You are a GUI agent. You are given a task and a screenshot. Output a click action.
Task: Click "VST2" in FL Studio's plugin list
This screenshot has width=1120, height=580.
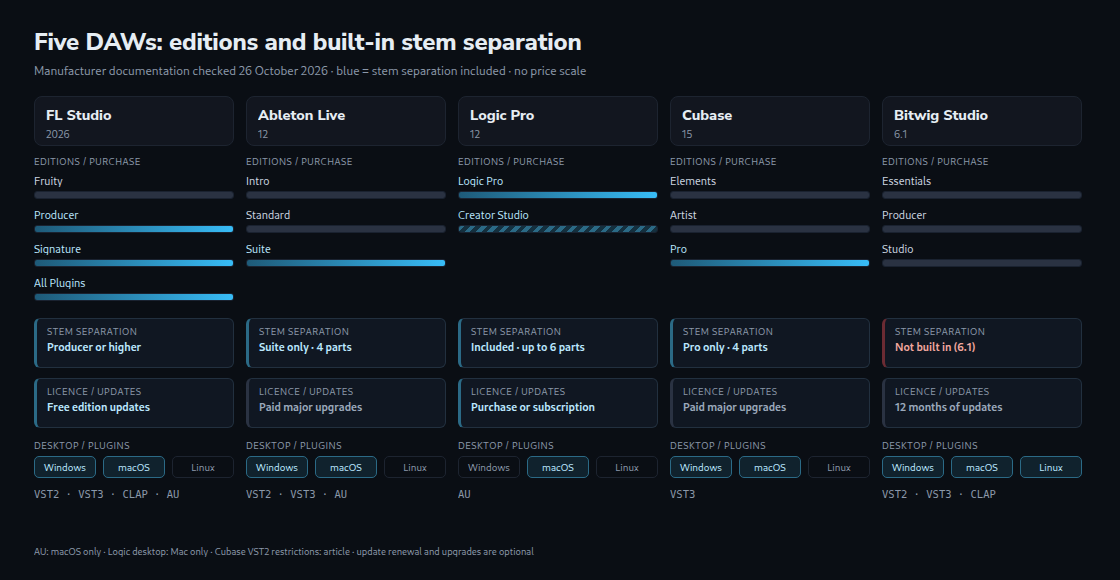click(46, 494)
